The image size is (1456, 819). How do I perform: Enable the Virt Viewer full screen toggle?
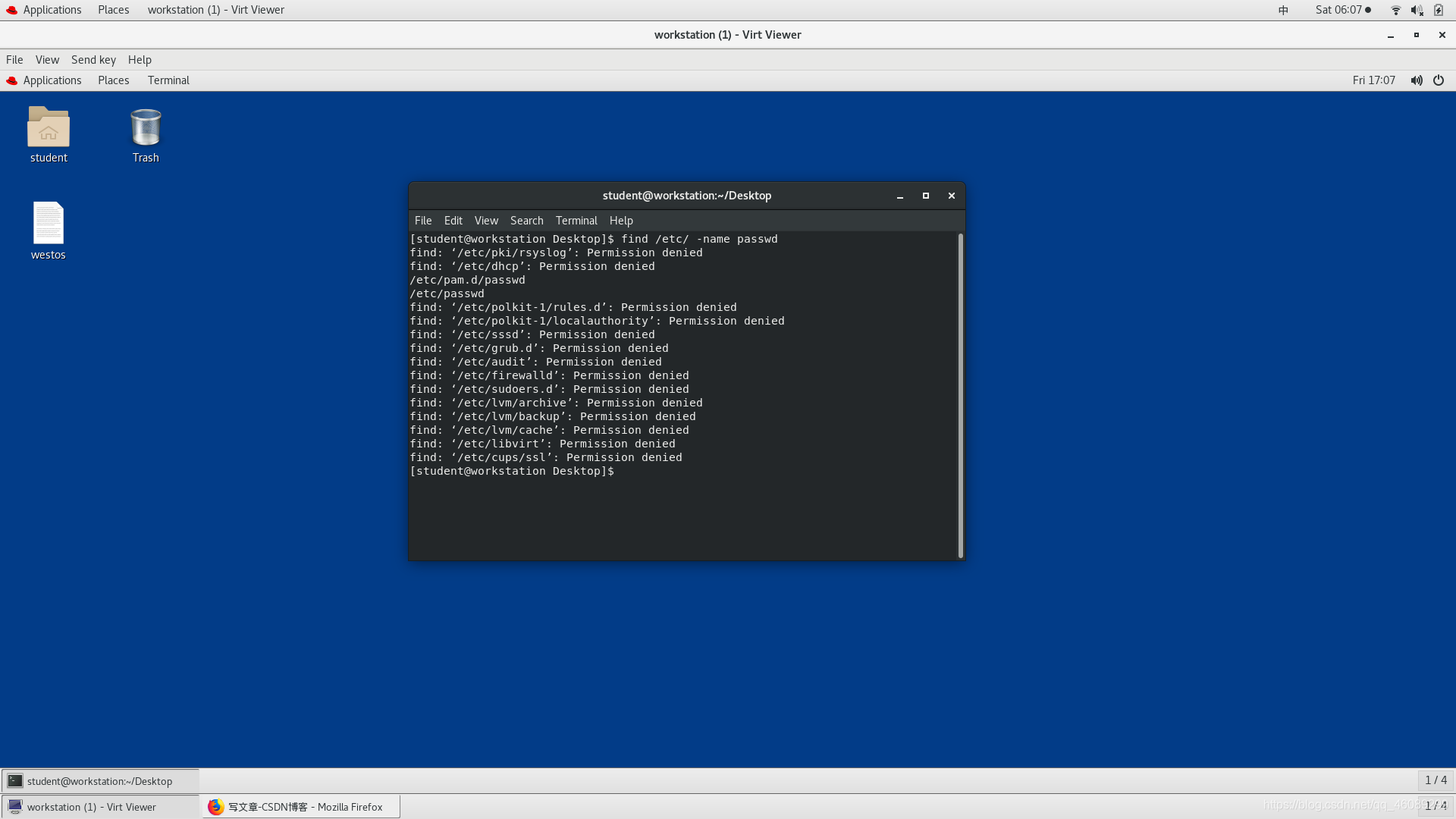(x=46, y=59)
